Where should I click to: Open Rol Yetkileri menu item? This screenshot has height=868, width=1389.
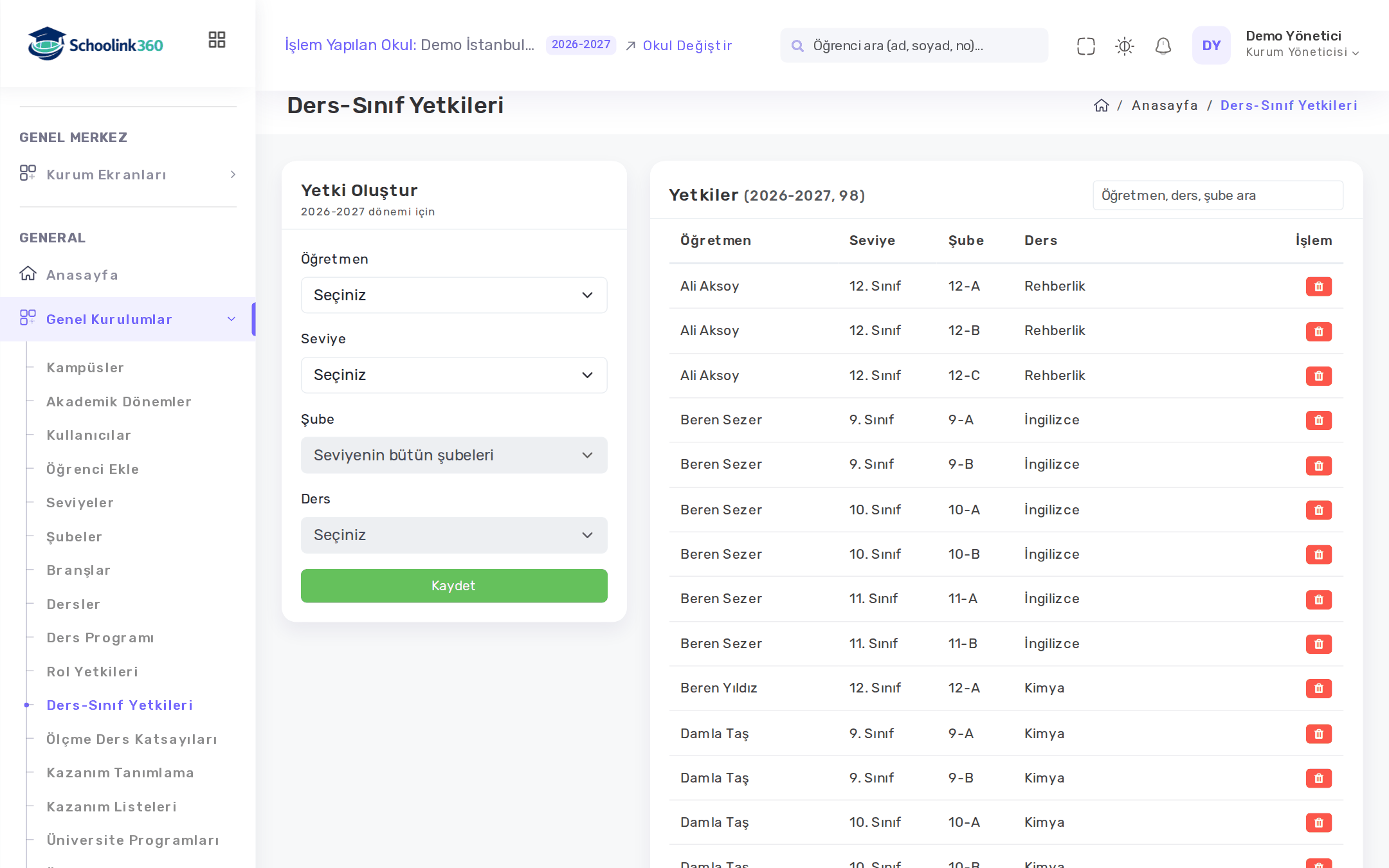[93, 672]
